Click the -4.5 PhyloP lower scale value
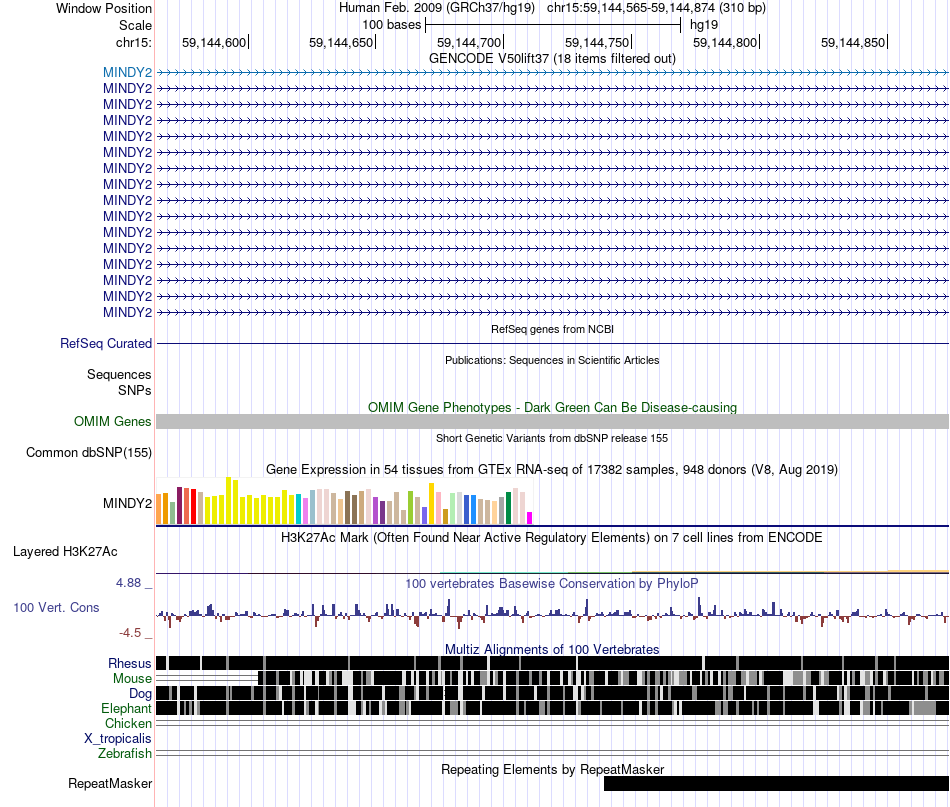This screenshot has width=950, height=807. coord(130,633)
